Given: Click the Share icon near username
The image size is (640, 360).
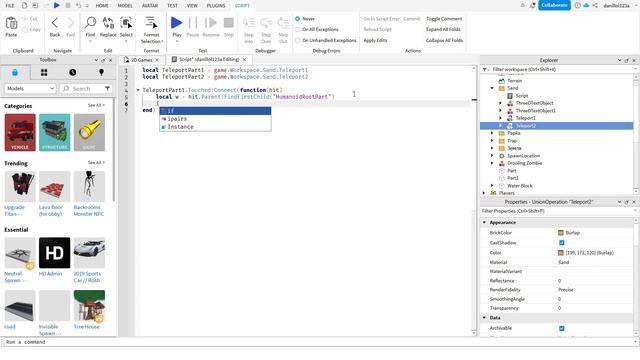Looking at the screenshot, I should pyautogui.click(x=595, y=5).
